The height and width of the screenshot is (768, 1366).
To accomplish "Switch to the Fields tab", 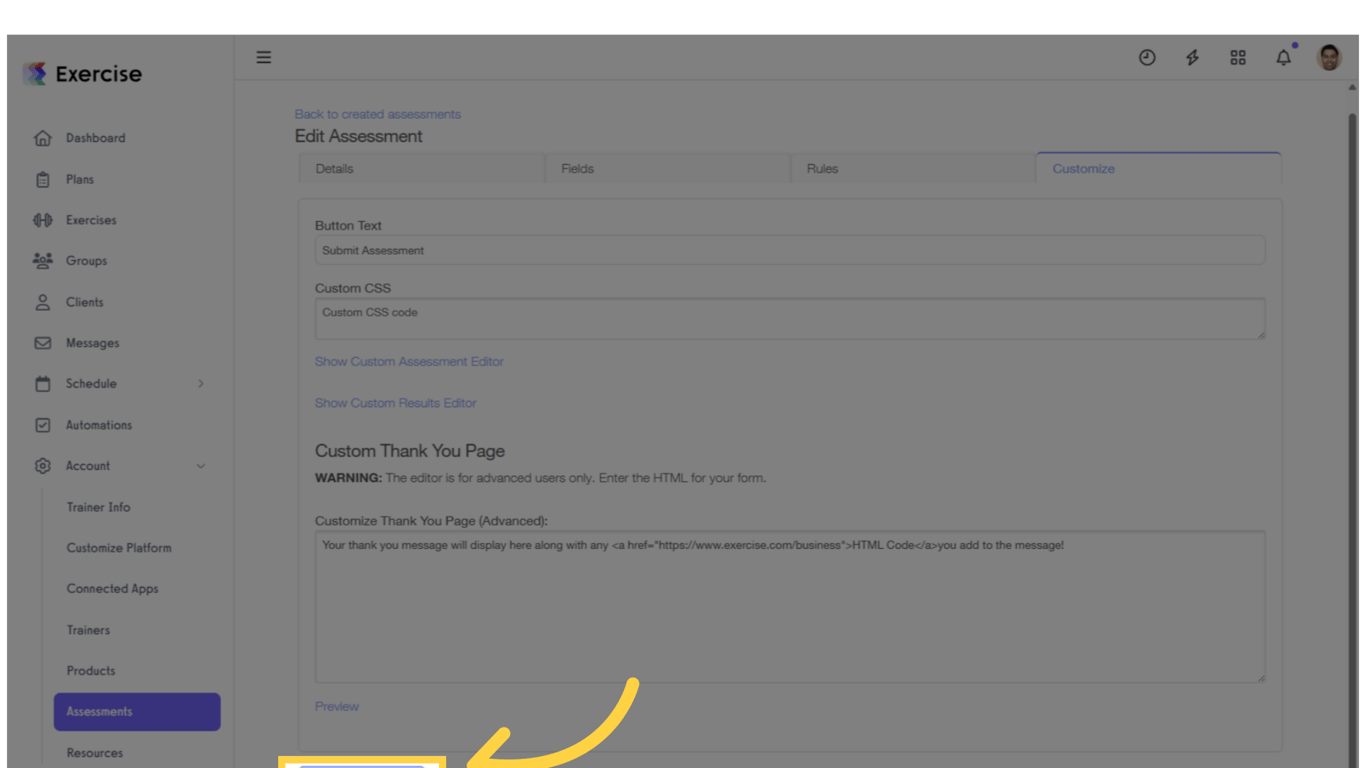I will pos(577,168).
